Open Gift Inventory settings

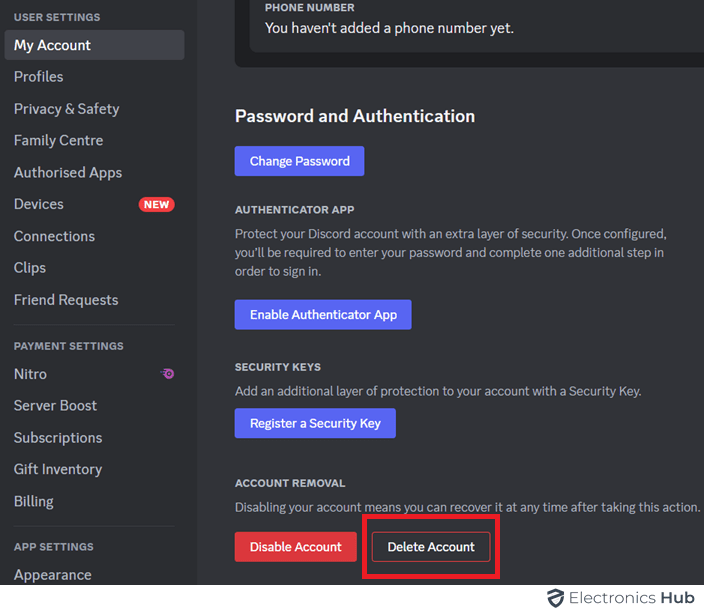click(x=58, y=469)
